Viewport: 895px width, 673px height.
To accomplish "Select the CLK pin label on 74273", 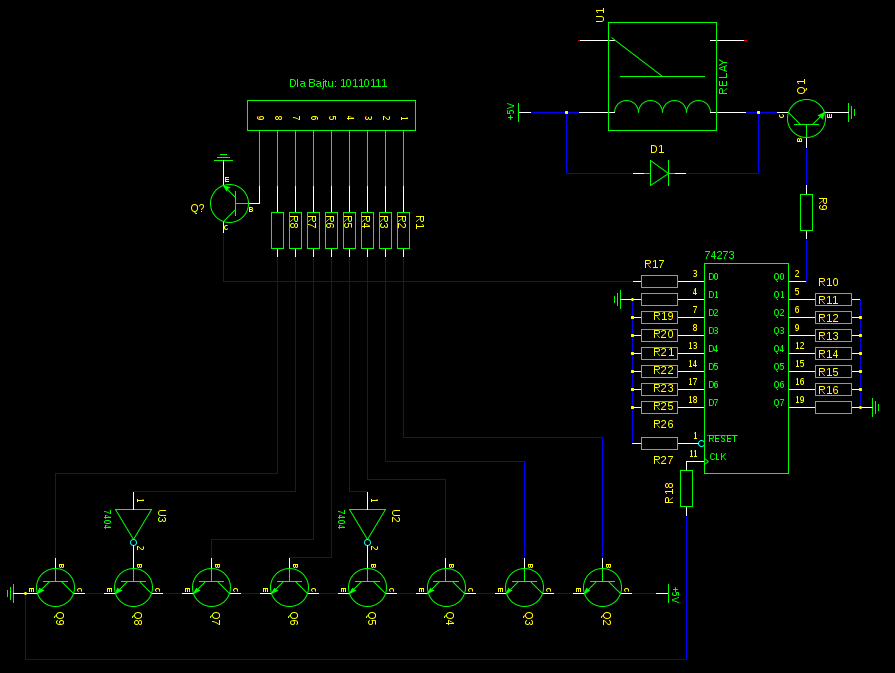I will click(718, 457).
